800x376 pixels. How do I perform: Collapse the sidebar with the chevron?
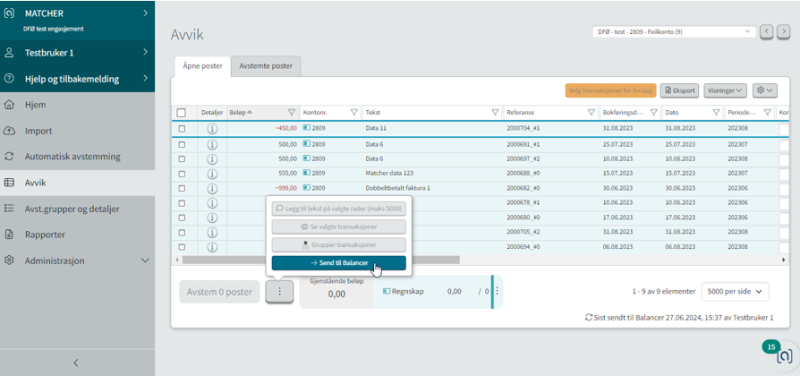click(77, 363)
